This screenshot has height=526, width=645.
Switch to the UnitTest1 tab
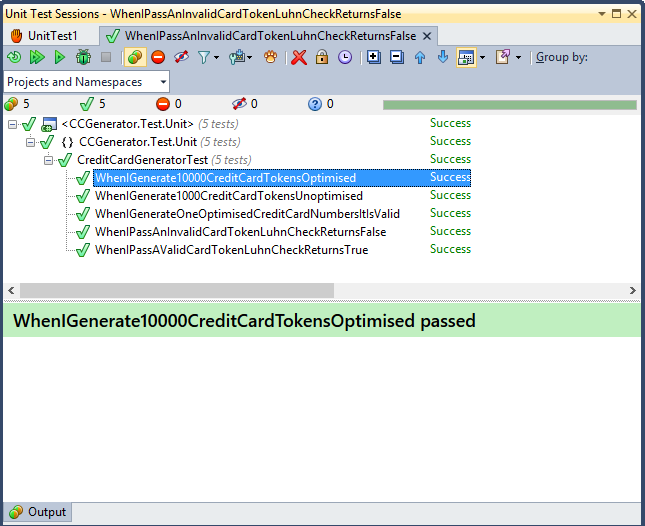tap(45, 35)
